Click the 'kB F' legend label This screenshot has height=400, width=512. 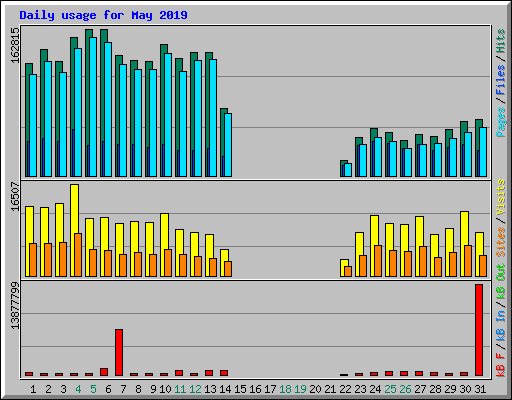[501, 365]
